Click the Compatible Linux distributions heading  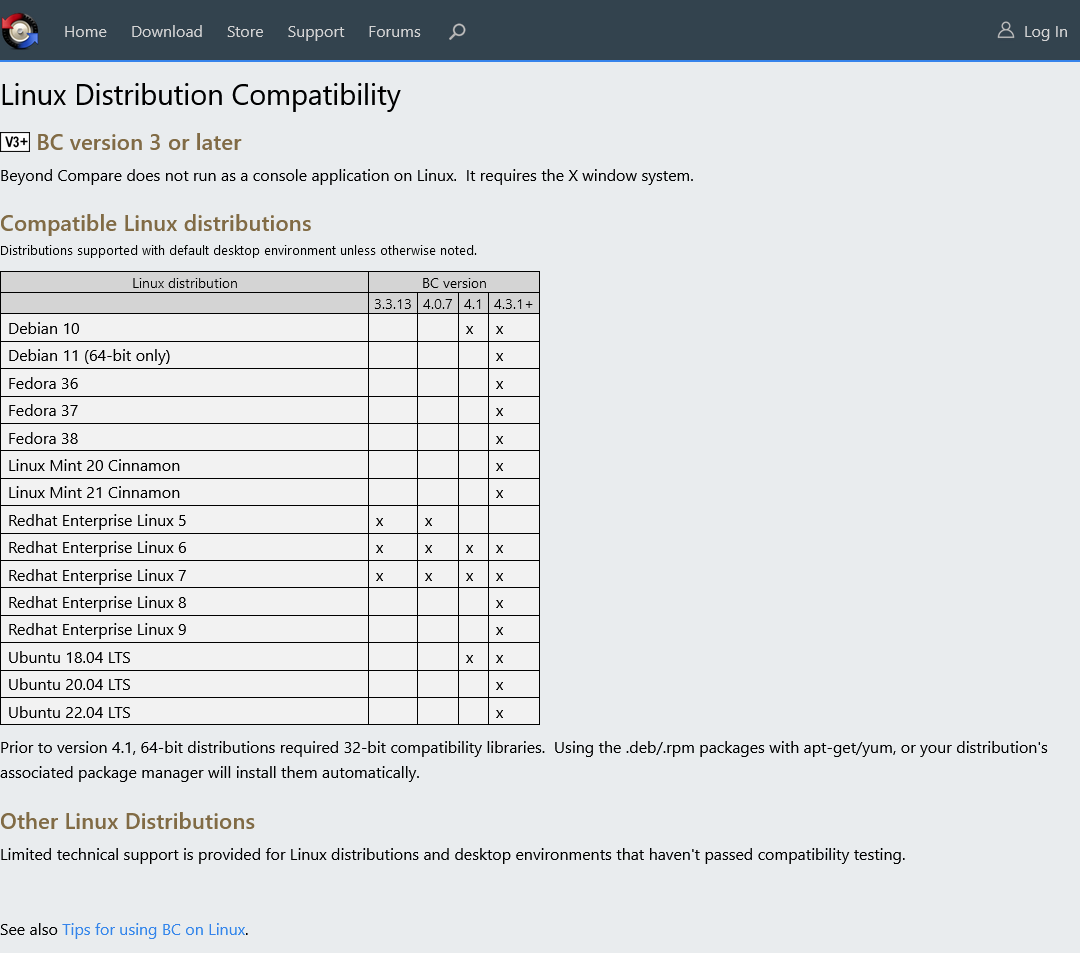click(156, 224)
